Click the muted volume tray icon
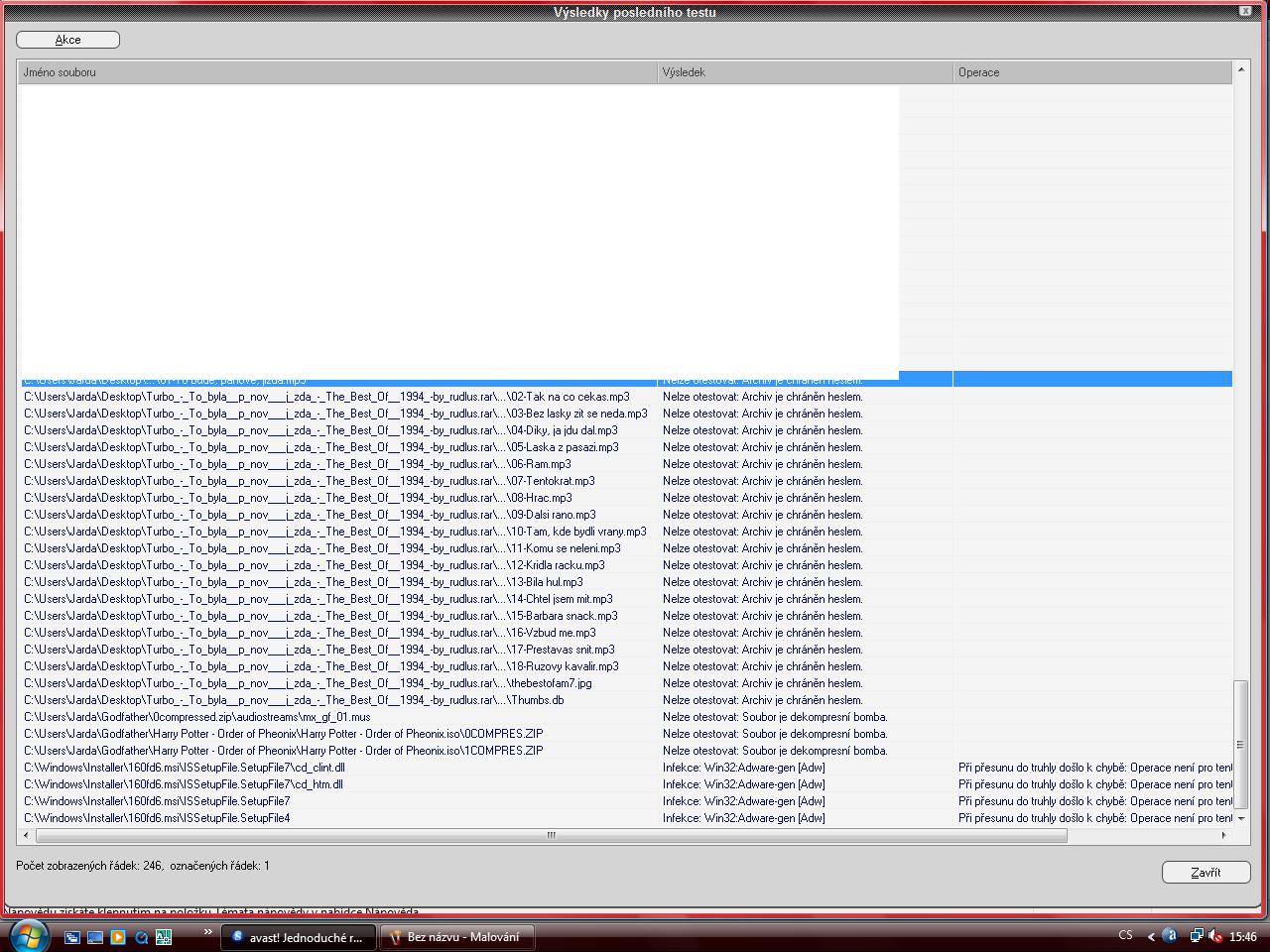The image size is (1270, 952). click(x=1214, y=936)
